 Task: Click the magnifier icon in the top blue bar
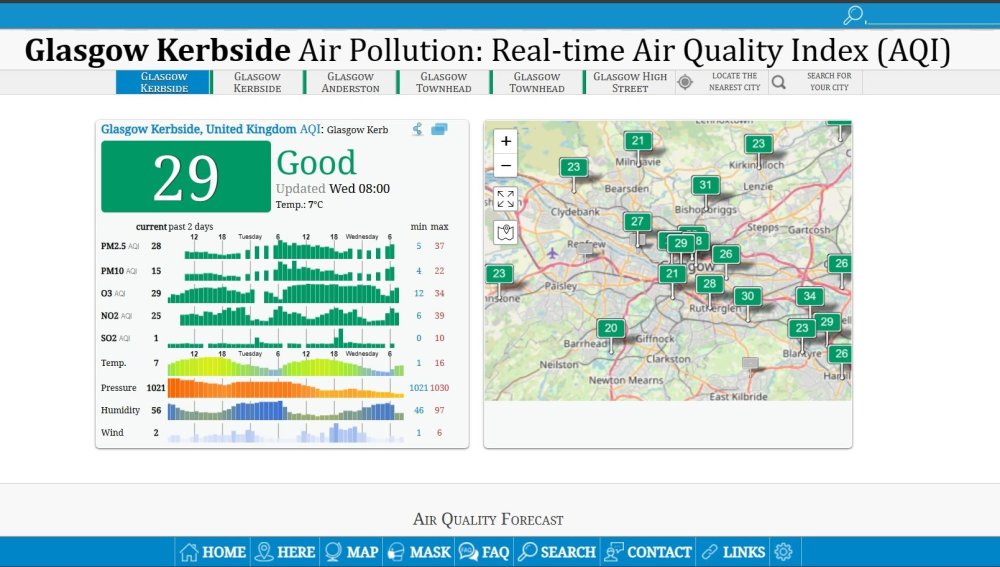coord(853,15)
